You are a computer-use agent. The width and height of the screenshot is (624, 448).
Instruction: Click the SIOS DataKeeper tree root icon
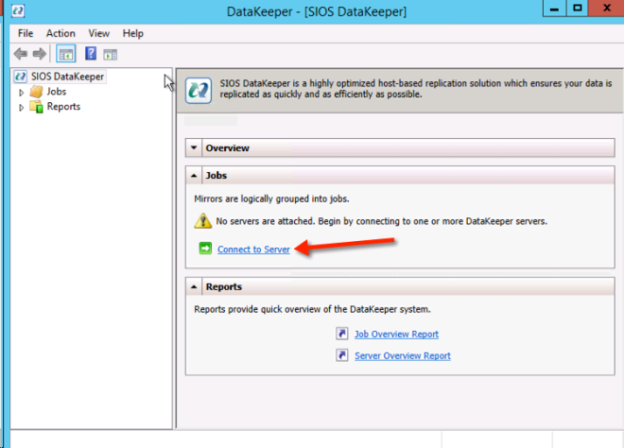pyautogui.click(x=20, y=76)
